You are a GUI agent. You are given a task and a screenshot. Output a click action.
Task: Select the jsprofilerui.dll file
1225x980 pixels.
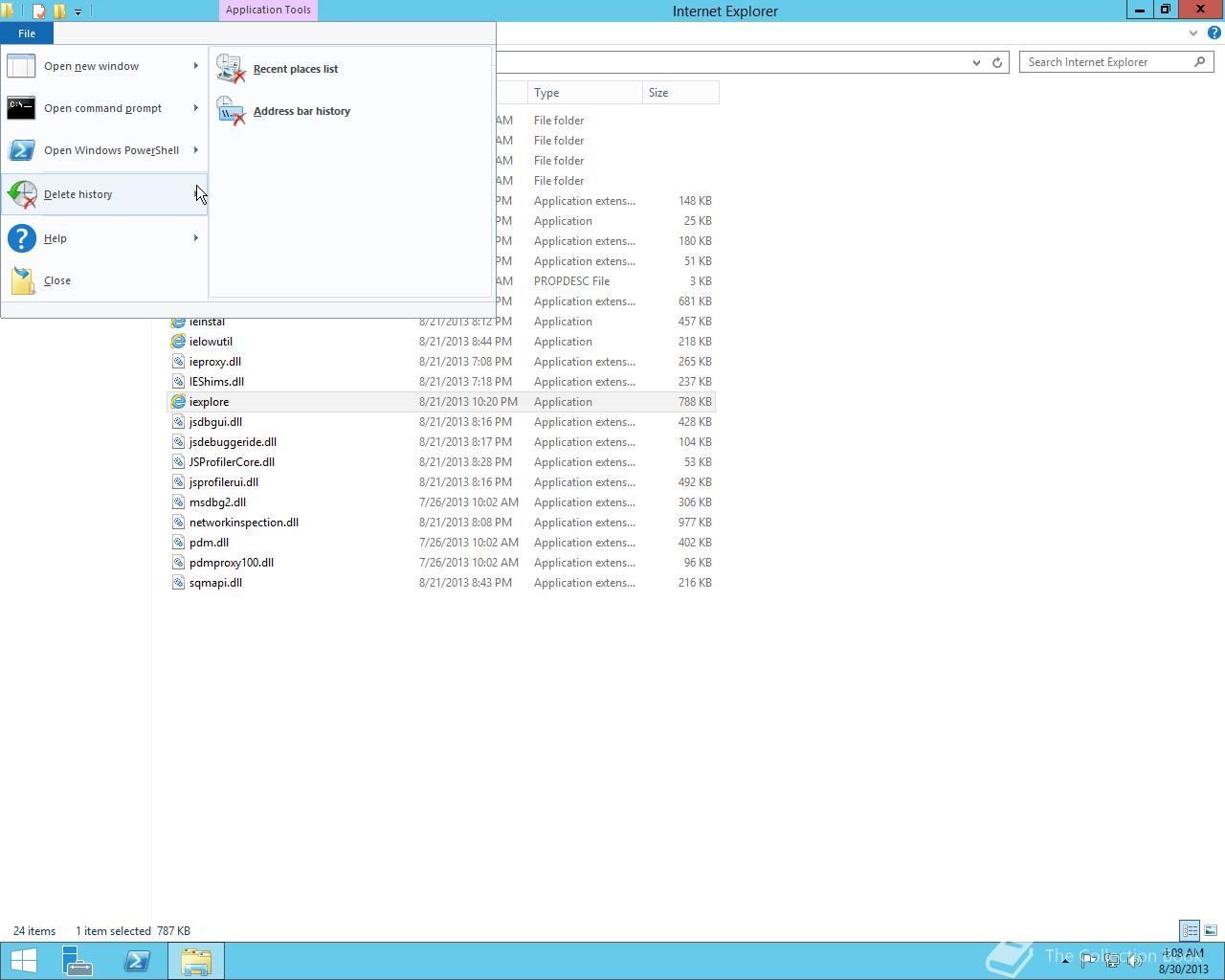pyautogui.click(x=224, y=482)
